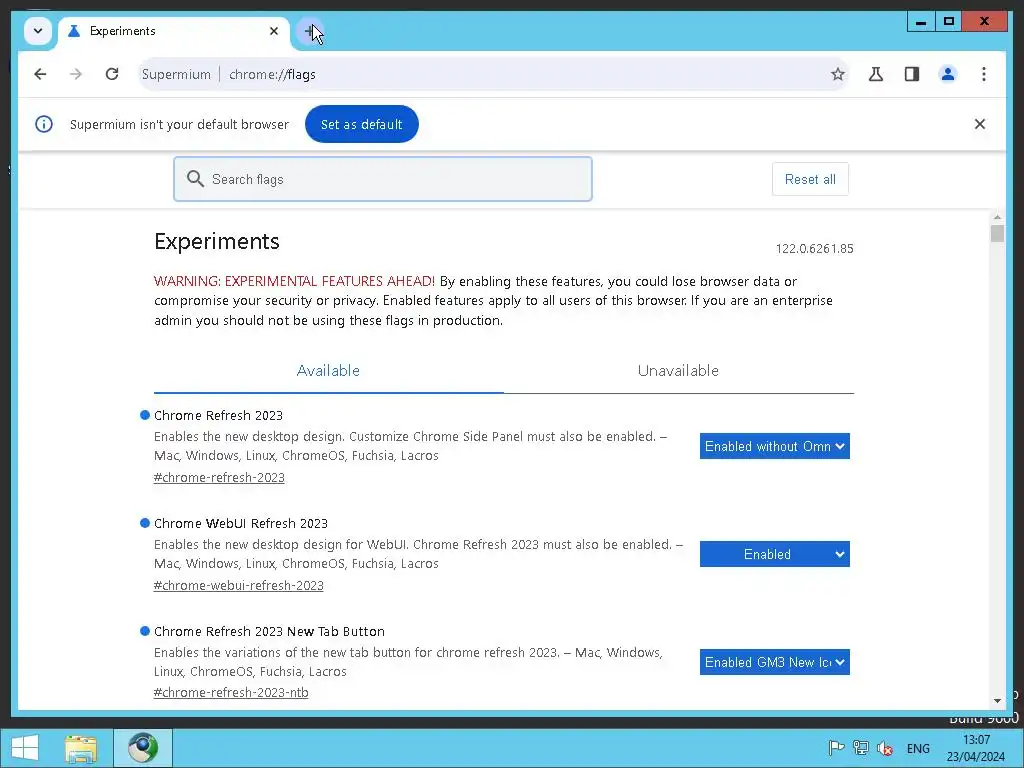Click the page scrollbar up arrow
The width and height of the screenshot is (1024, 768).
pyautogui.click(x=997, y=217)
